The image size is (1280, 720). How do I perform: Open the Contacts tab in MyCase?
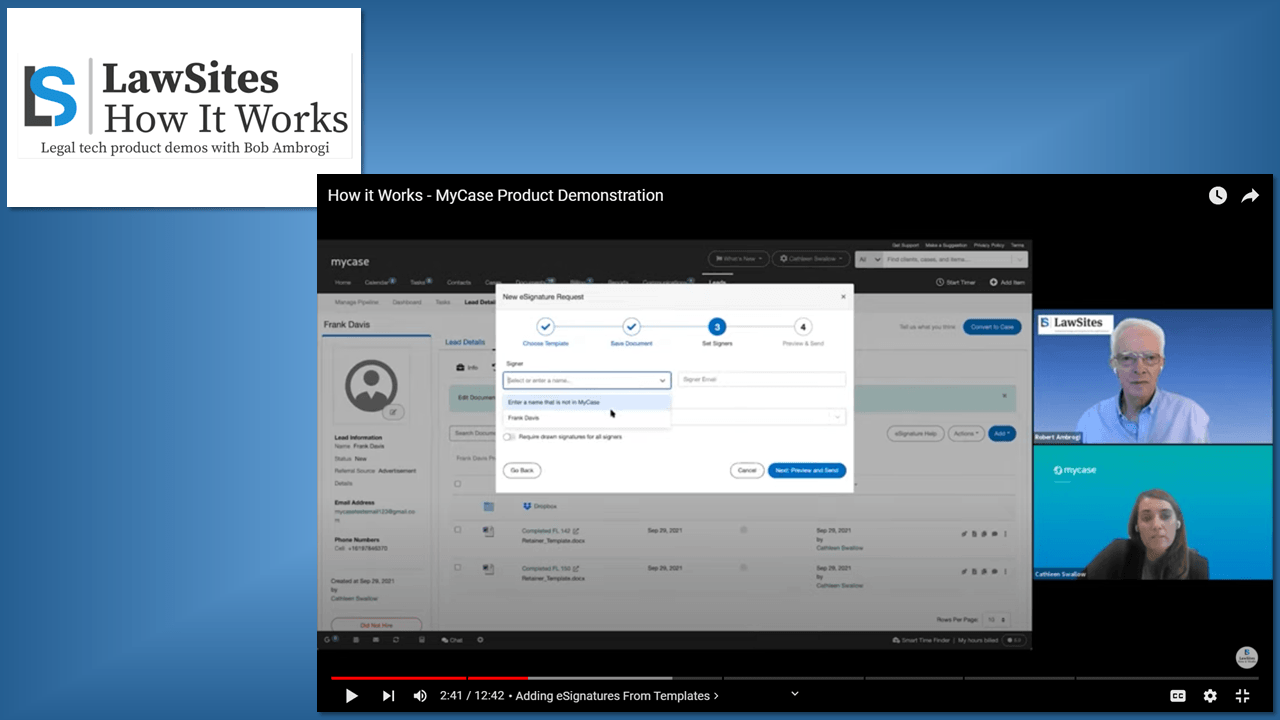(459, 283)
